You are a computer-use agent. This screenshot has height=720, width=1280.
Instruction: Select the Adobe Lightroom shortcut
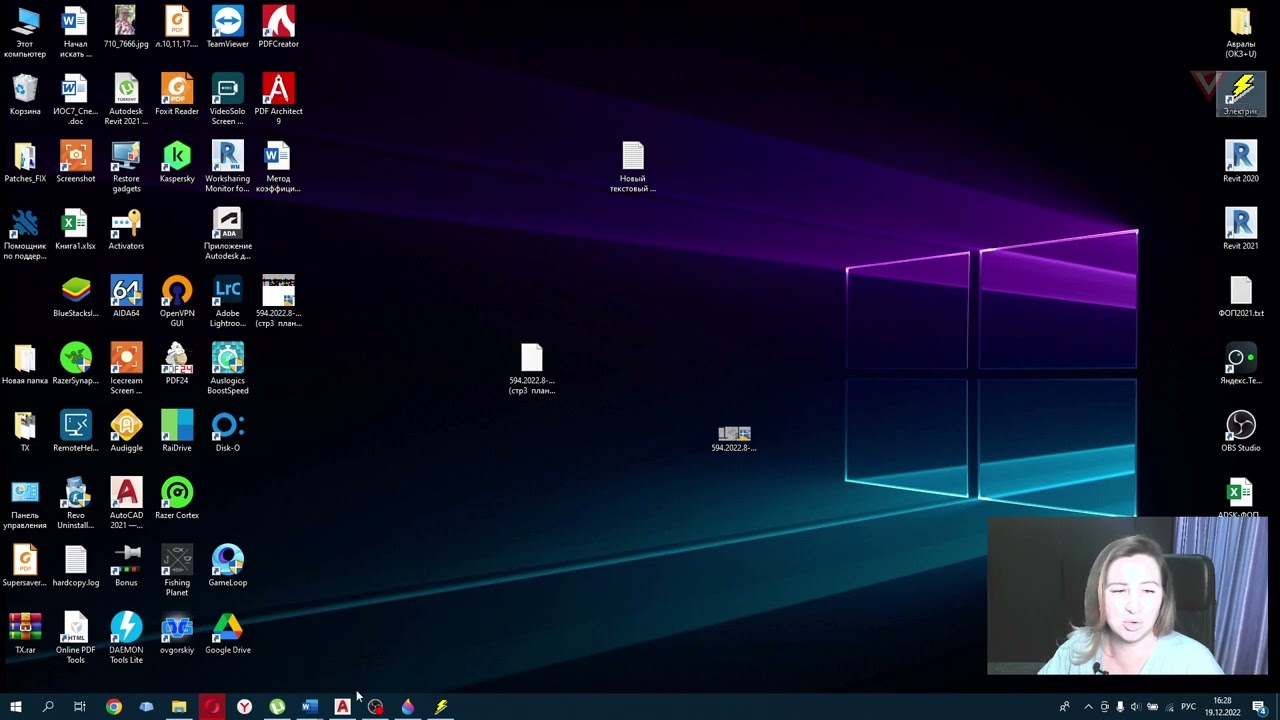227,301
